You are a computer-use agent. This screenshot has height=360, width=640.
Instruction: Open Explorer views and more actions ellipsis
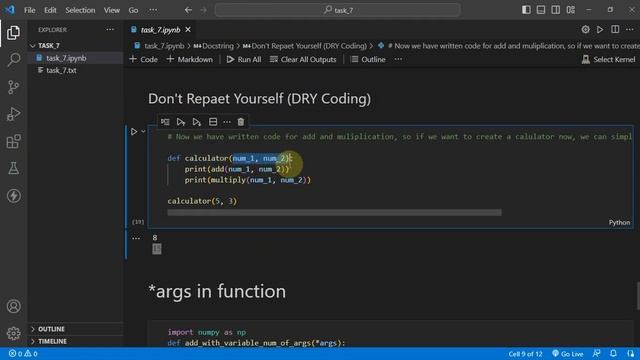(110, 29)
